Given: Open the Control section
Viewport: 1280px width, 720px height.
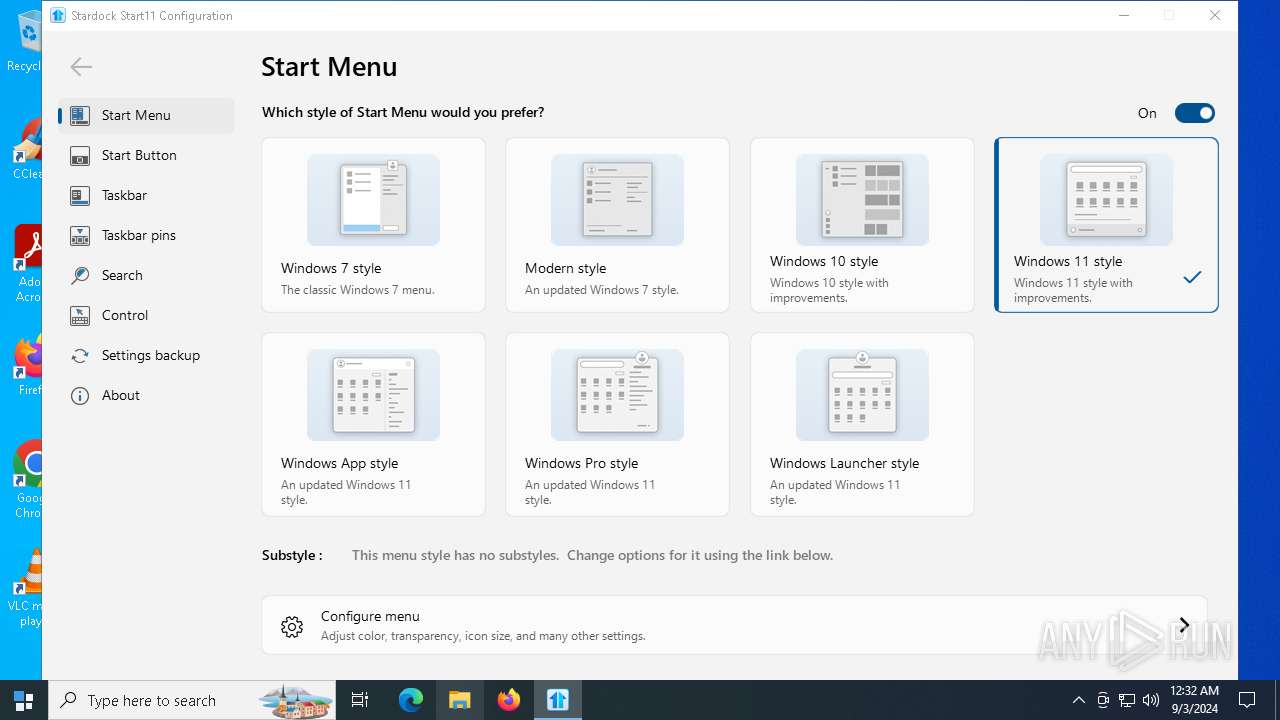Looking at the screenshot, I should [146, 315].
